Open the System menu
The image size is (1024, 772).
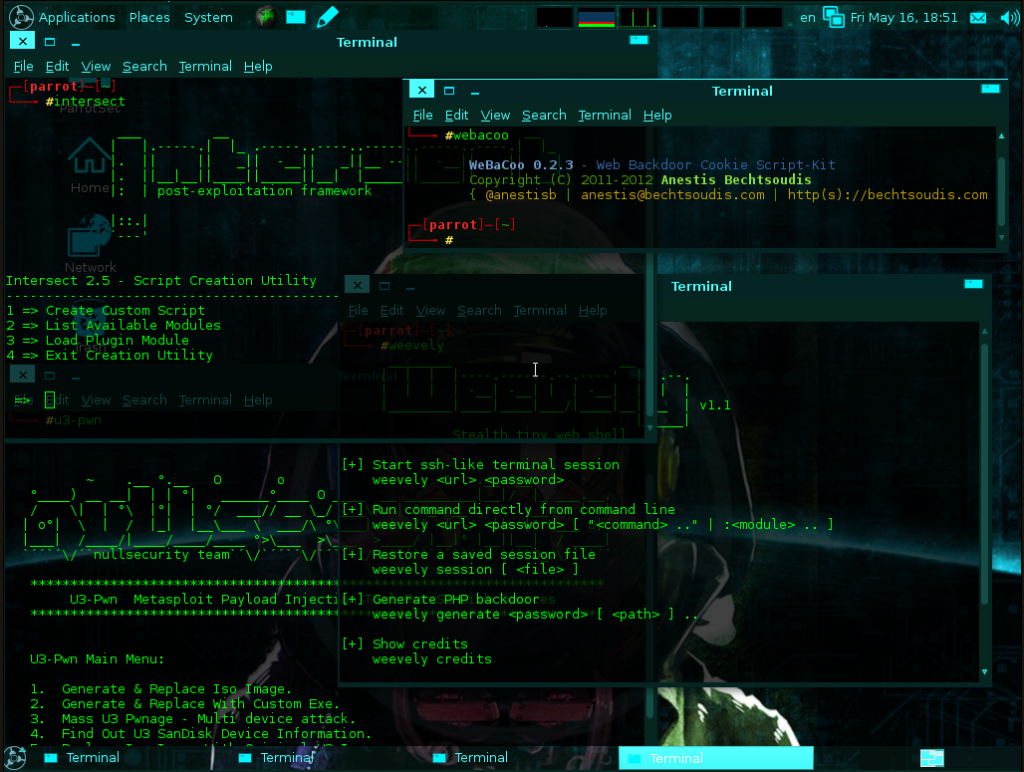click(x=208, y=18)
